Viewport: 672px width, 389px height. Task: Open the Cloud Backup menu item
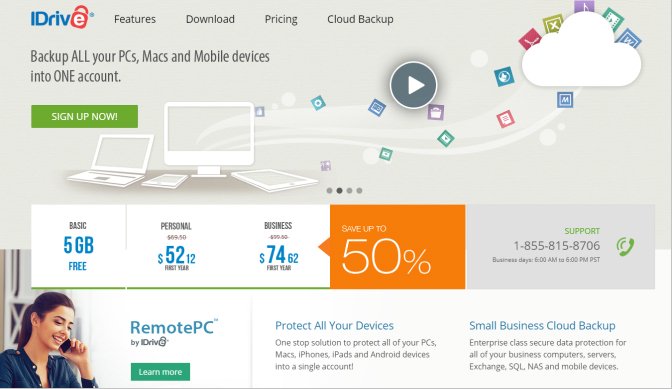360,19
